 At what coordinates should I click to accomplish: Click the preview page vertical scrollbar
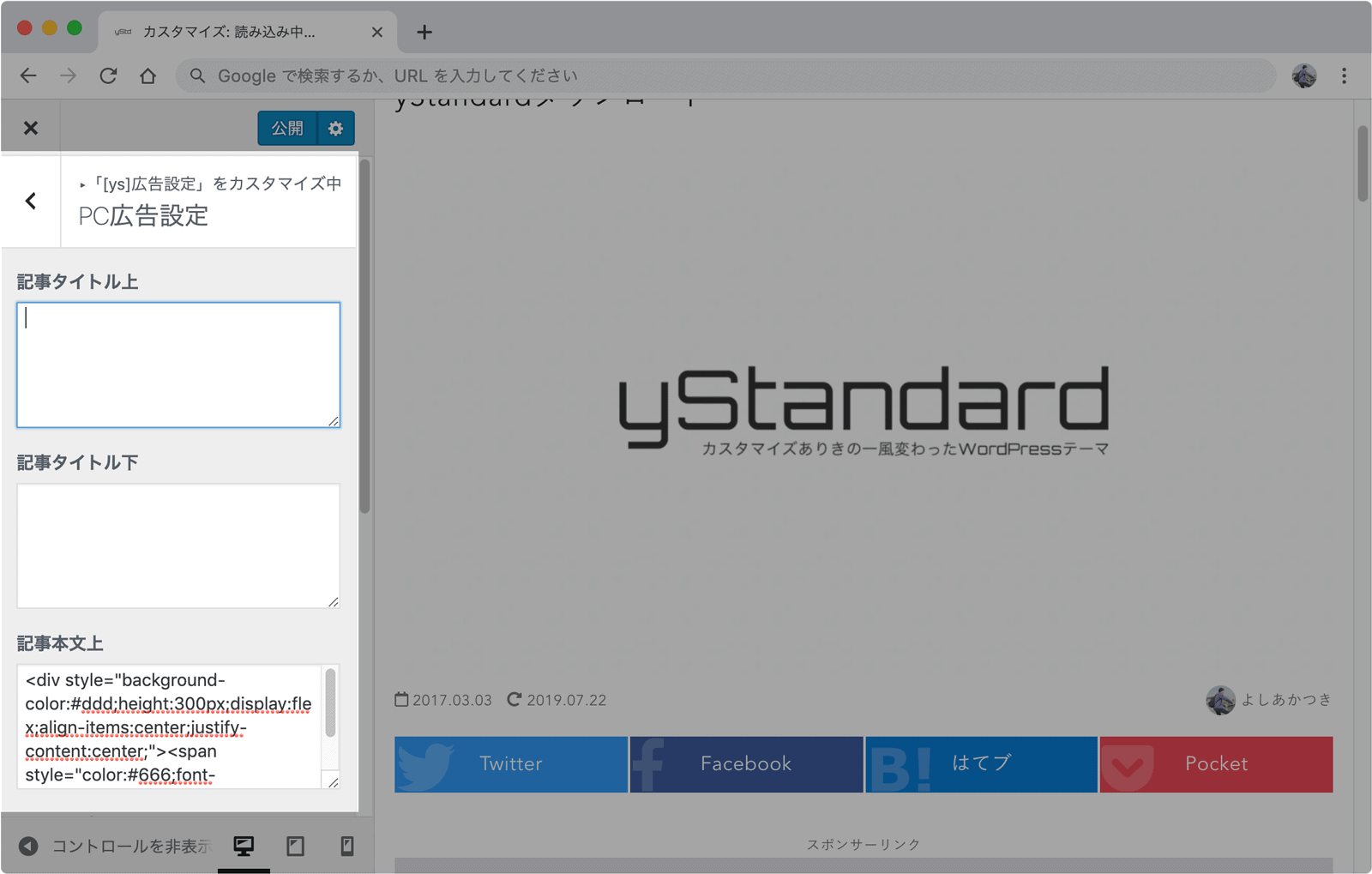tap(1363, 163)
